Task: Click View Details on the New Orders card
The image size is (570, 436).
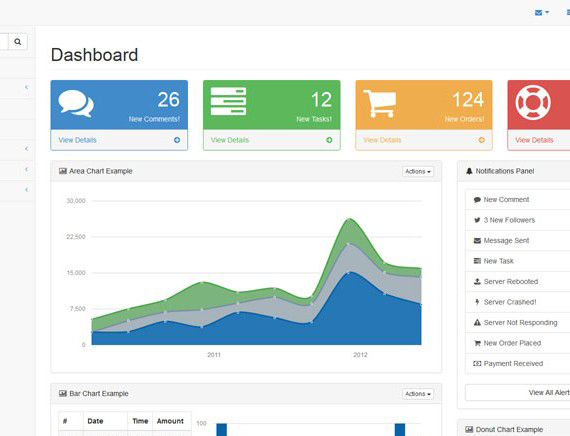Action: point(382,140)
